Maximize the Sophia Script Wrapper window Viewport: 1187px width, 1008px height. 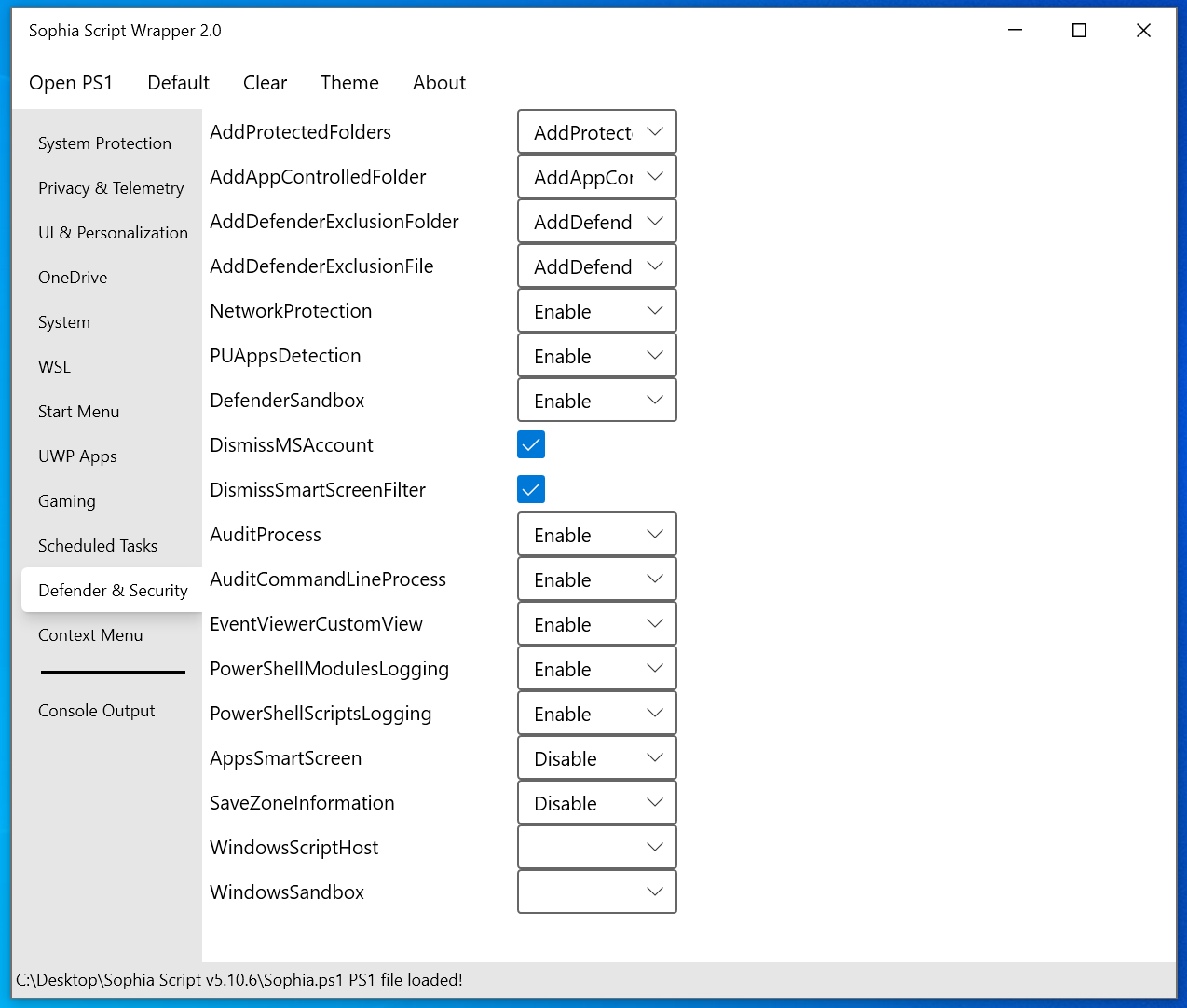[1079, 31]
